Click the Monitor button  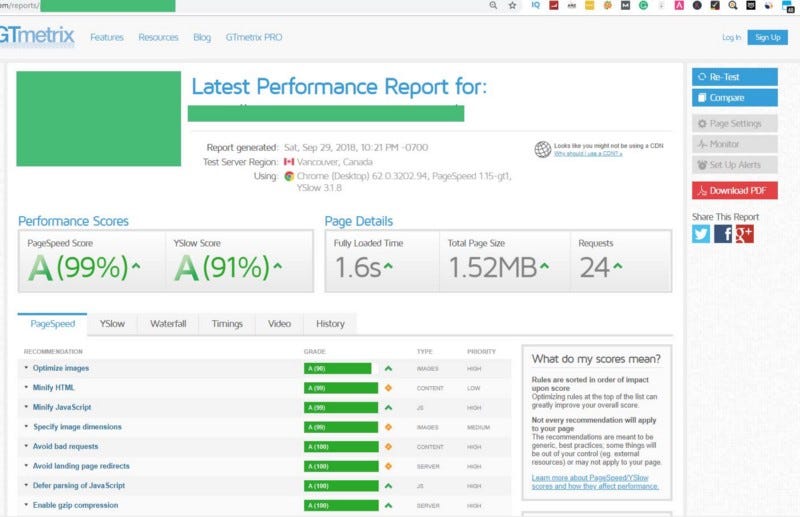735,144
